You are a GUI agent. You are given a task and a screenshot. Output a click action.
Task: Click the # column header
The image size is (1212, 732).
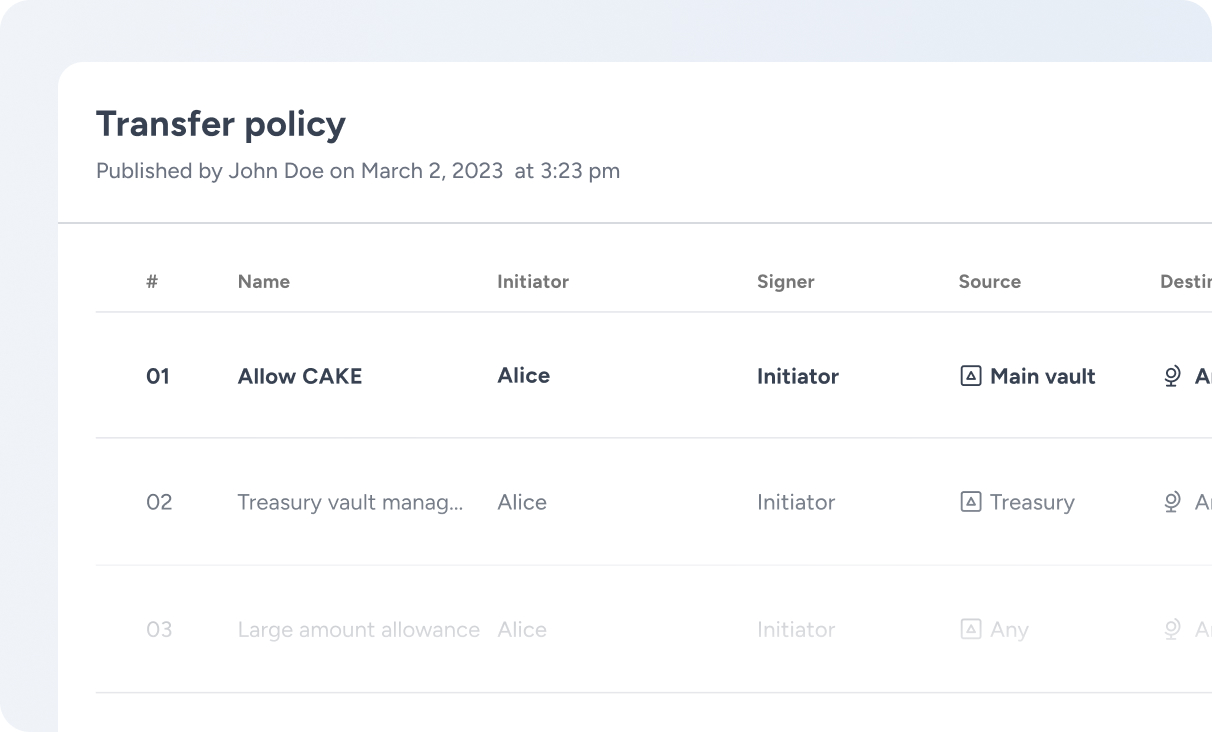pos(152,282)
